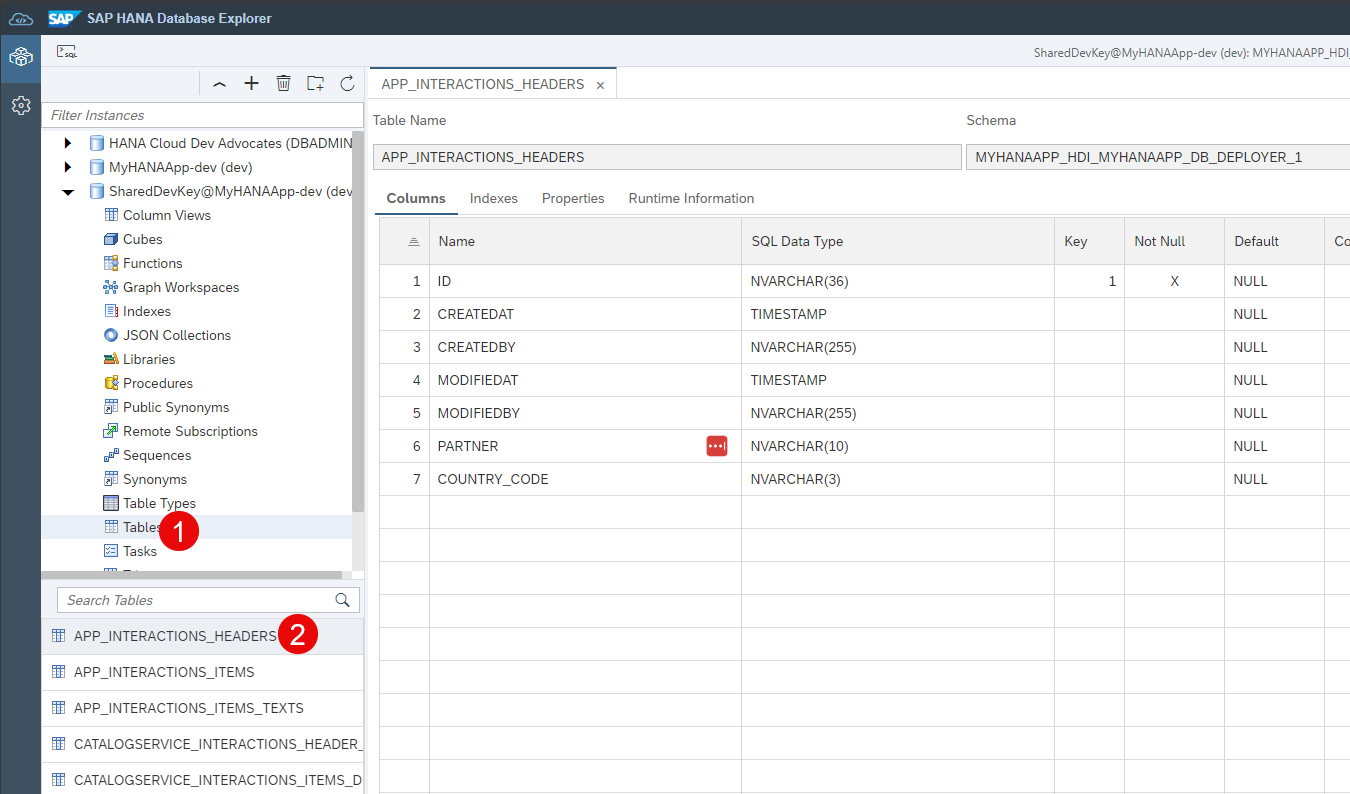Click the Schema field

click(x=1158, y=157)
